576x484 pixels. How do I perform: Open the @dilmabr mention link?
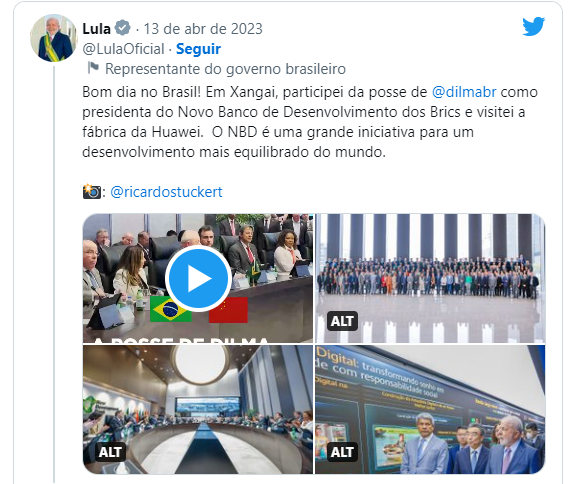click(x=464, y=92)
